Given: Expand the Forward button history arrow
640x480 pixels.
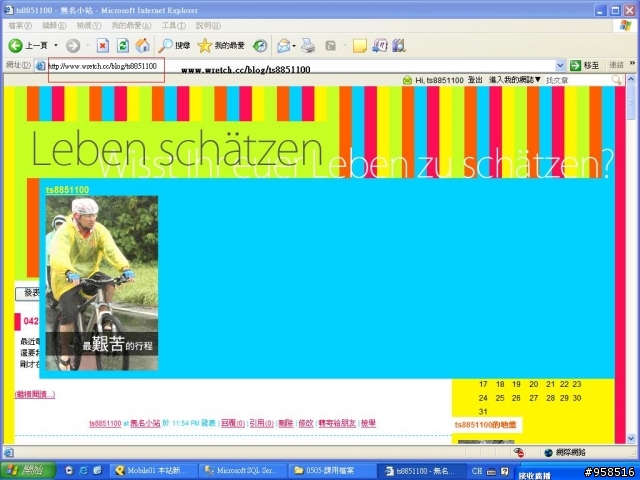Looking at the screenshot, I should click(87, 45).
